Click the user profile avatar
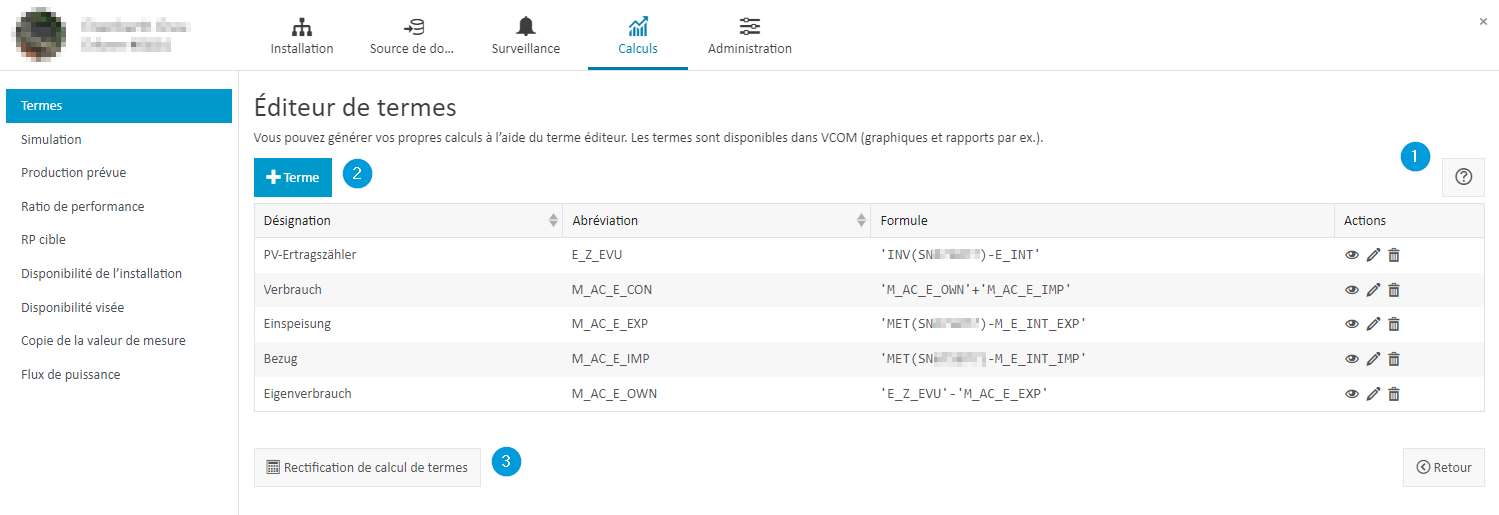 [40, 35]
